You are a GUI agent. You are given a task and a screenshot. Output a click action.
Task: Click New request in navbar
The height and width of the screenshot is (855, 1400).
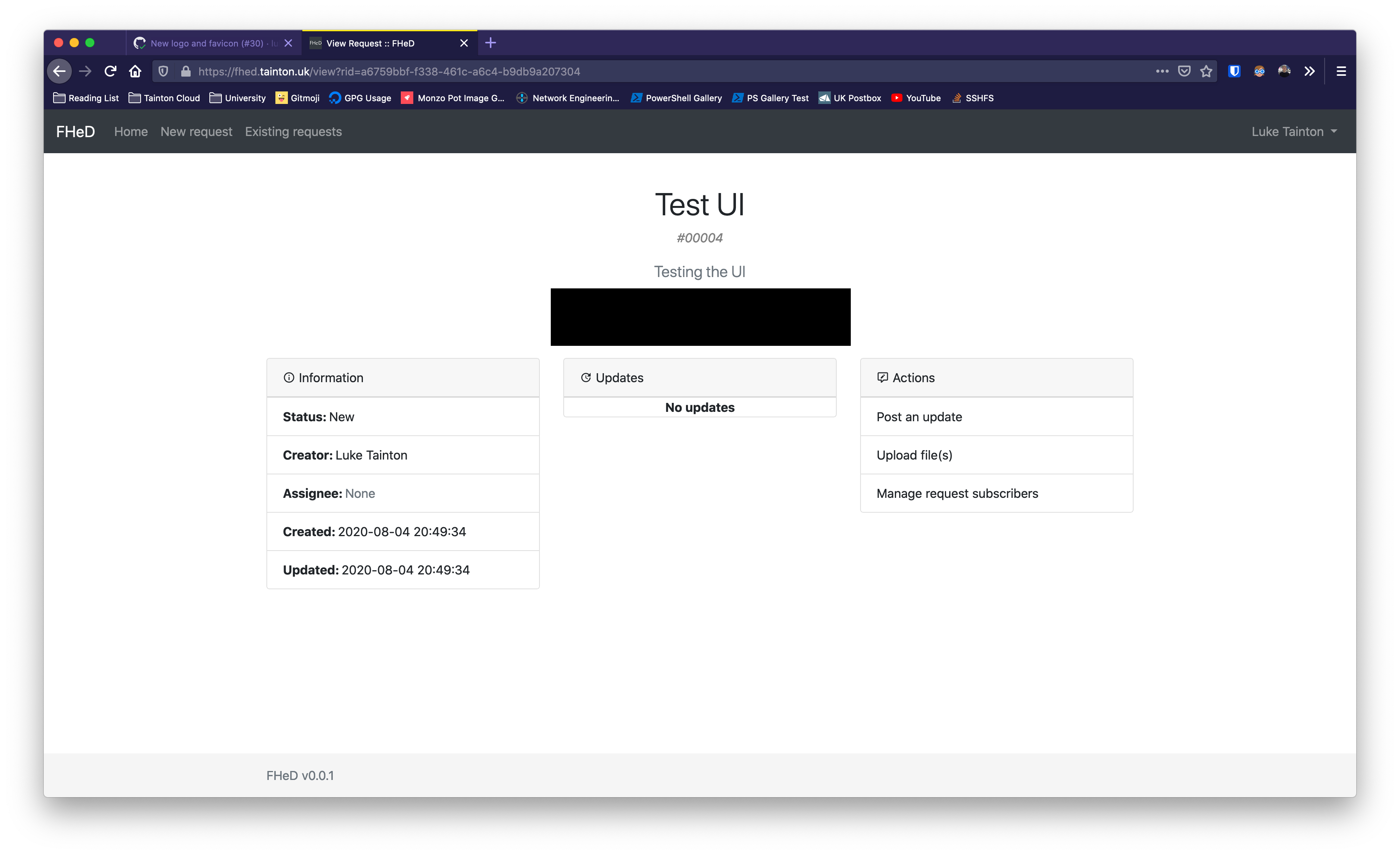(196, 131)
